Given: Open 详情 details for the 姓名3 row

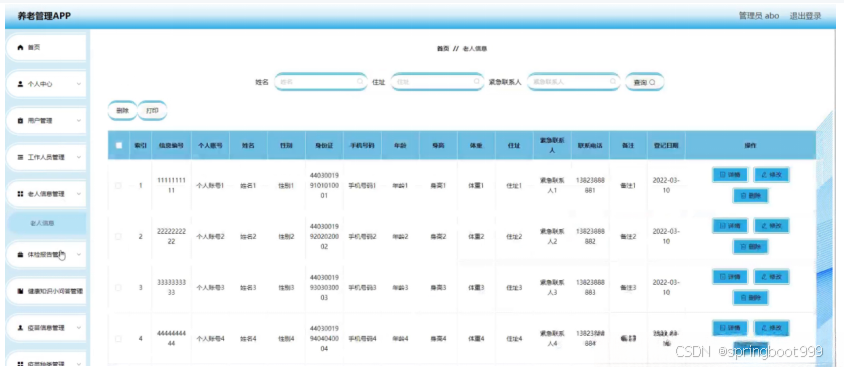Looking at the screenshot, I should pyautogui.click(x=730, y=277).
